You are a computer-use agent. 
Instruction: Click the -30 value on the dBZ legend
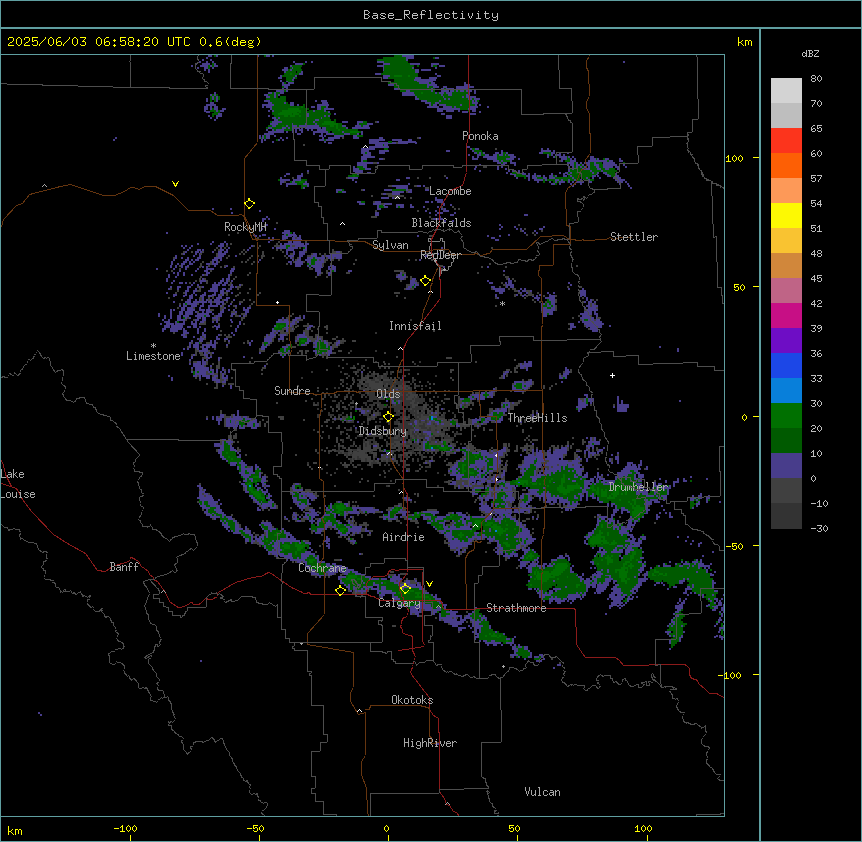819,528
